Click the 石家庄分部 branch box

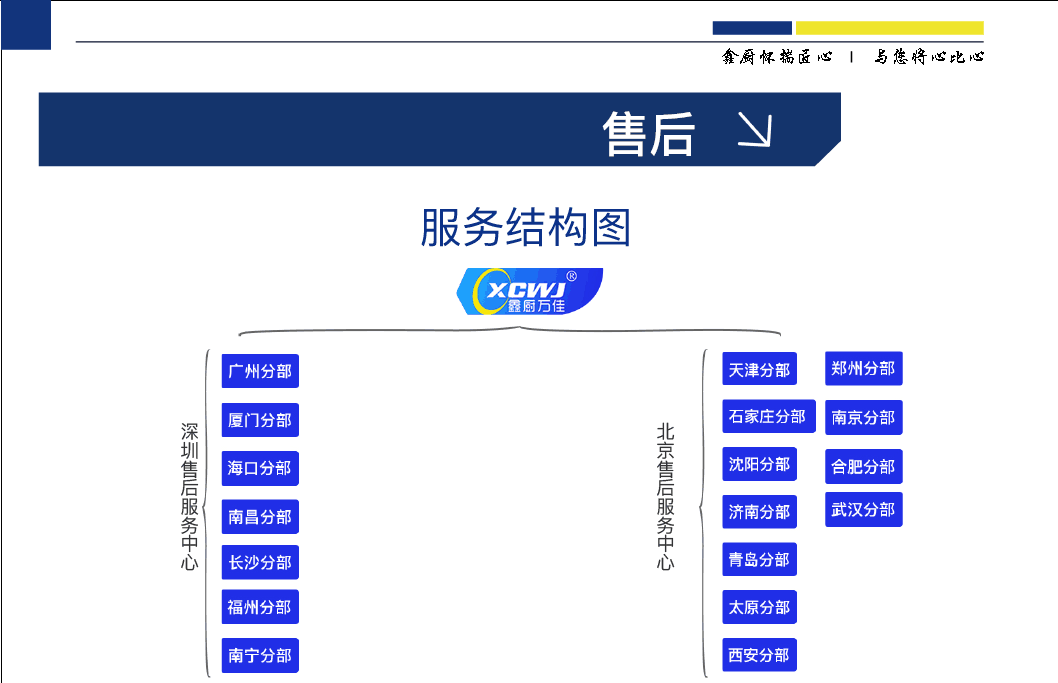(x=769, y=416)
